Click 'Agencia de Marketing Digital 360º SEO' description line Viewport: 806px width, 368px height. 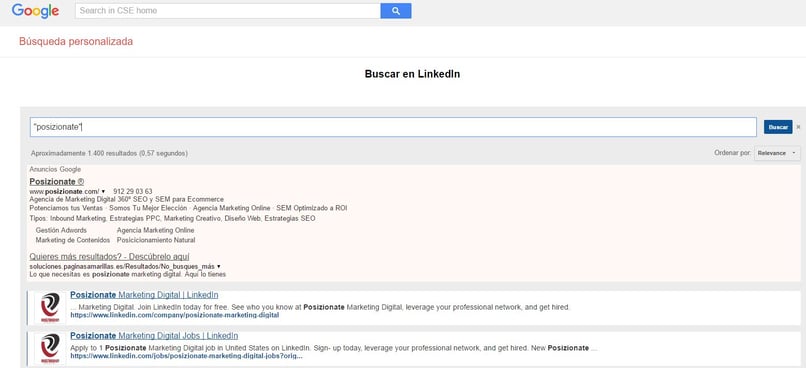pos(126,199)
